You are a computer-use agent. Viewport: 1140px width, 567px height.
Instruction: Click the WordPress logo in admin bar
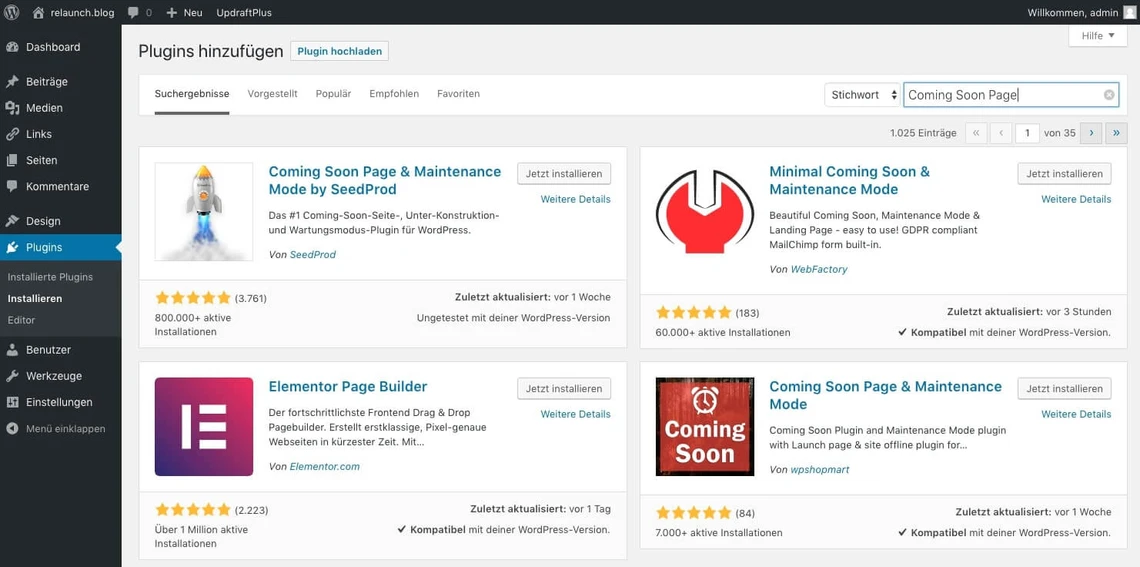[12, 12]
